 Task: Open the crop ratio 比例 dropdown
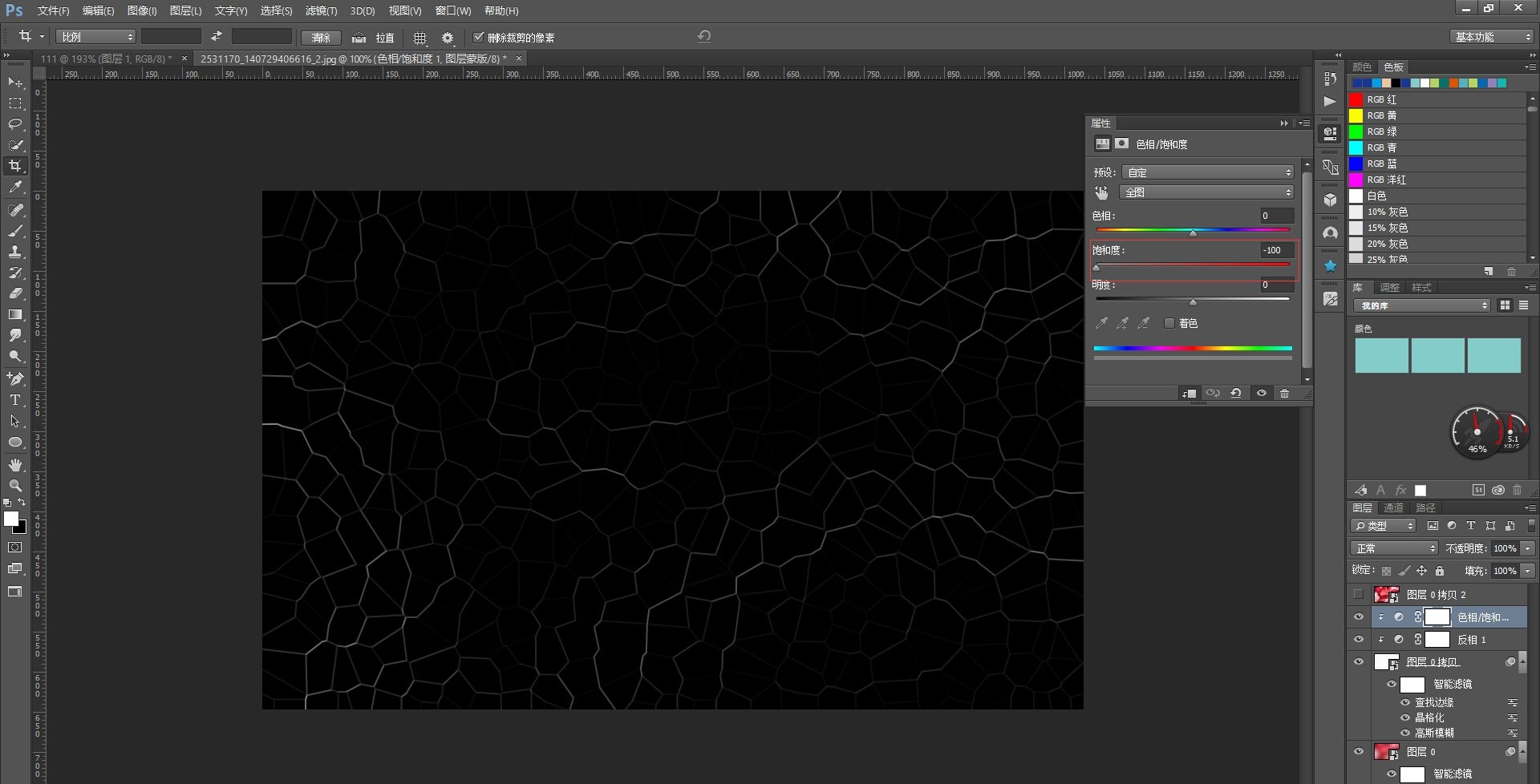pyautogui.click(x=95, y=37)
